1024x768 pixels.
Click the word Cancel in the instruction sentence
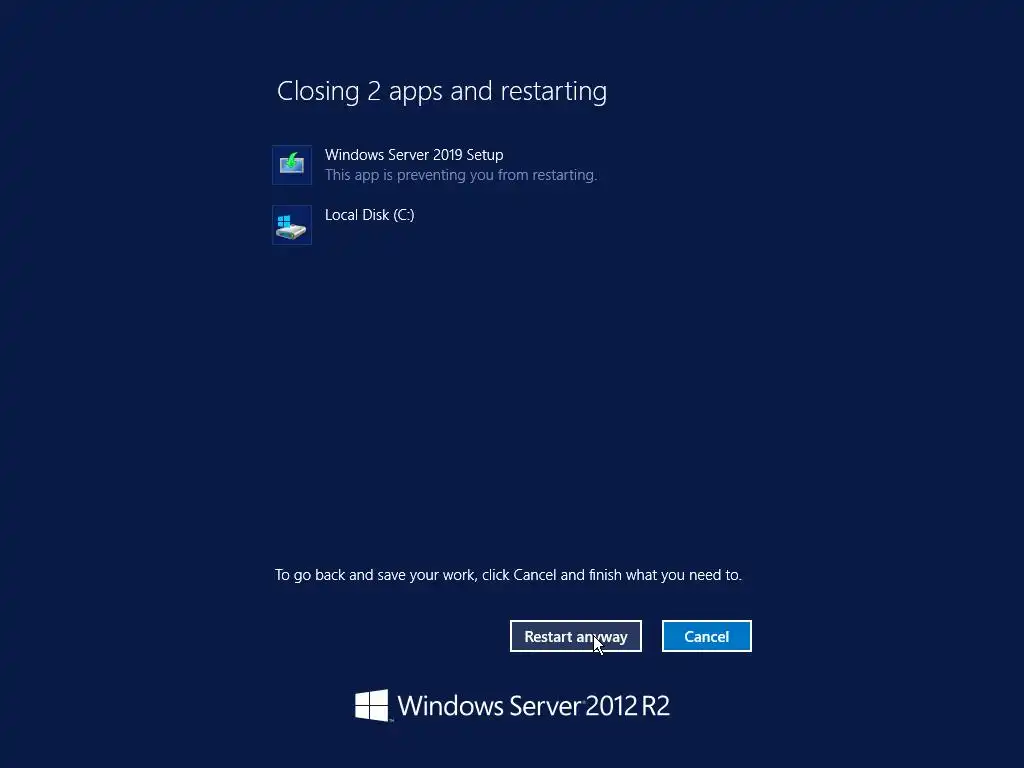(x=535, y=575)
